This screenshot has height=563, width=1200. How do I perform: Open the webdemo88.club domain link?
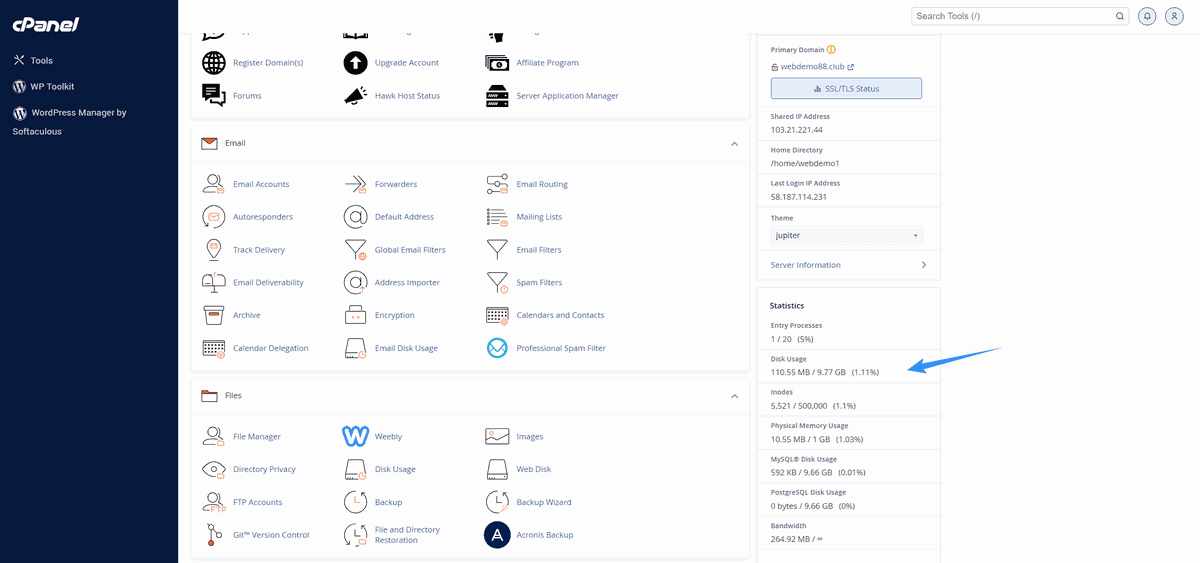point(812,67)
